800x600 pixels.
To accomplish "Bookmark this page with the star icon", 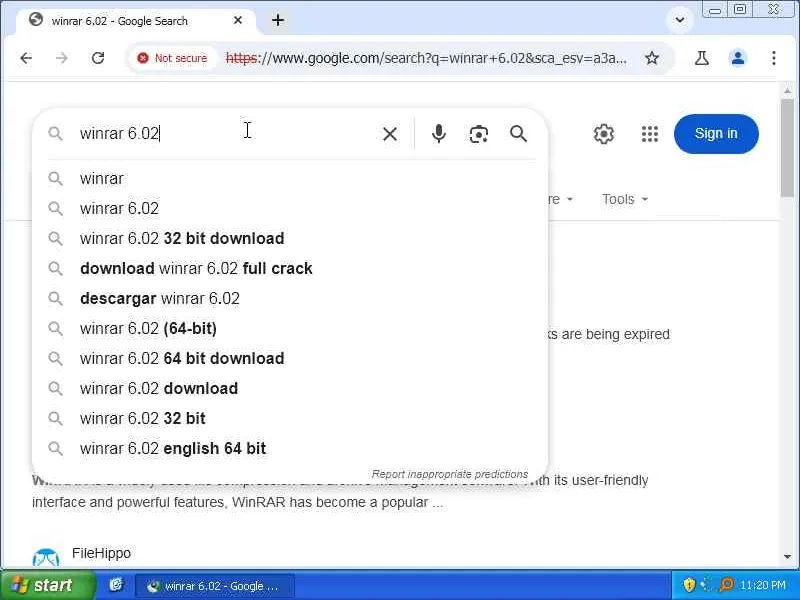I will coord(652,58).
